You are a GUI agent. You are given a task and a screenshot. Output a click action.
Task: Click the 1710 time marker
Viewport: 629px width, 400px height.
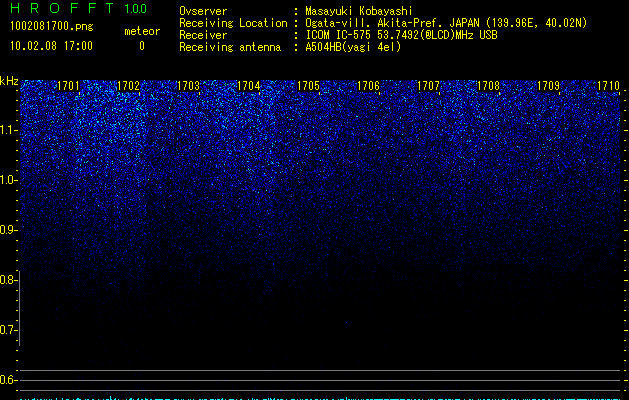(609, 86)
